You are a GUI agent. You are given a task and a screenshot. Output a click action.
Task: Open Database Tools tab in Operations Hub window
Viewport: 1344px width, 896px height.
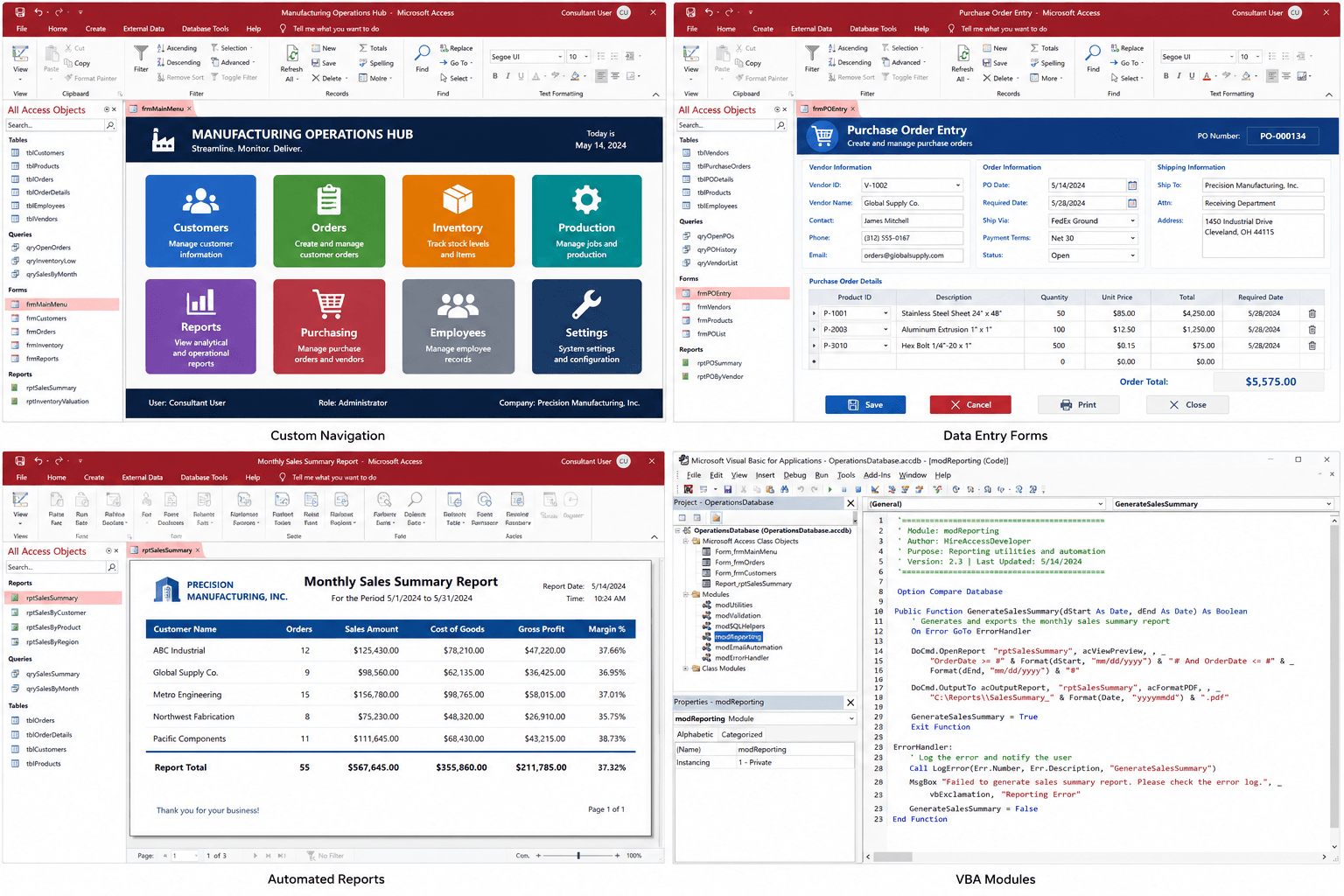pos(205,29)
